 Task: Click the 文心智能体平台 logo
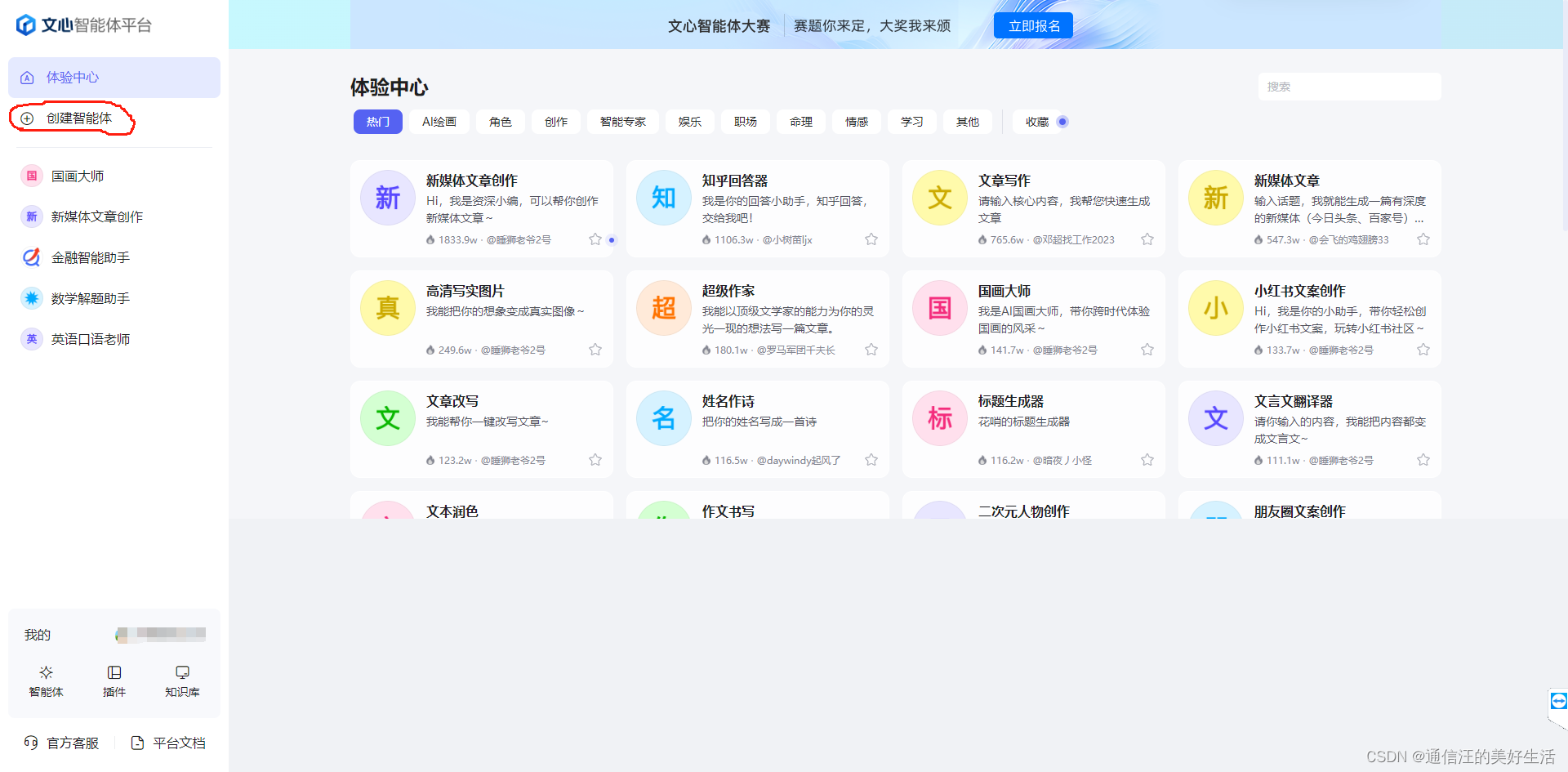pos(84,25)
